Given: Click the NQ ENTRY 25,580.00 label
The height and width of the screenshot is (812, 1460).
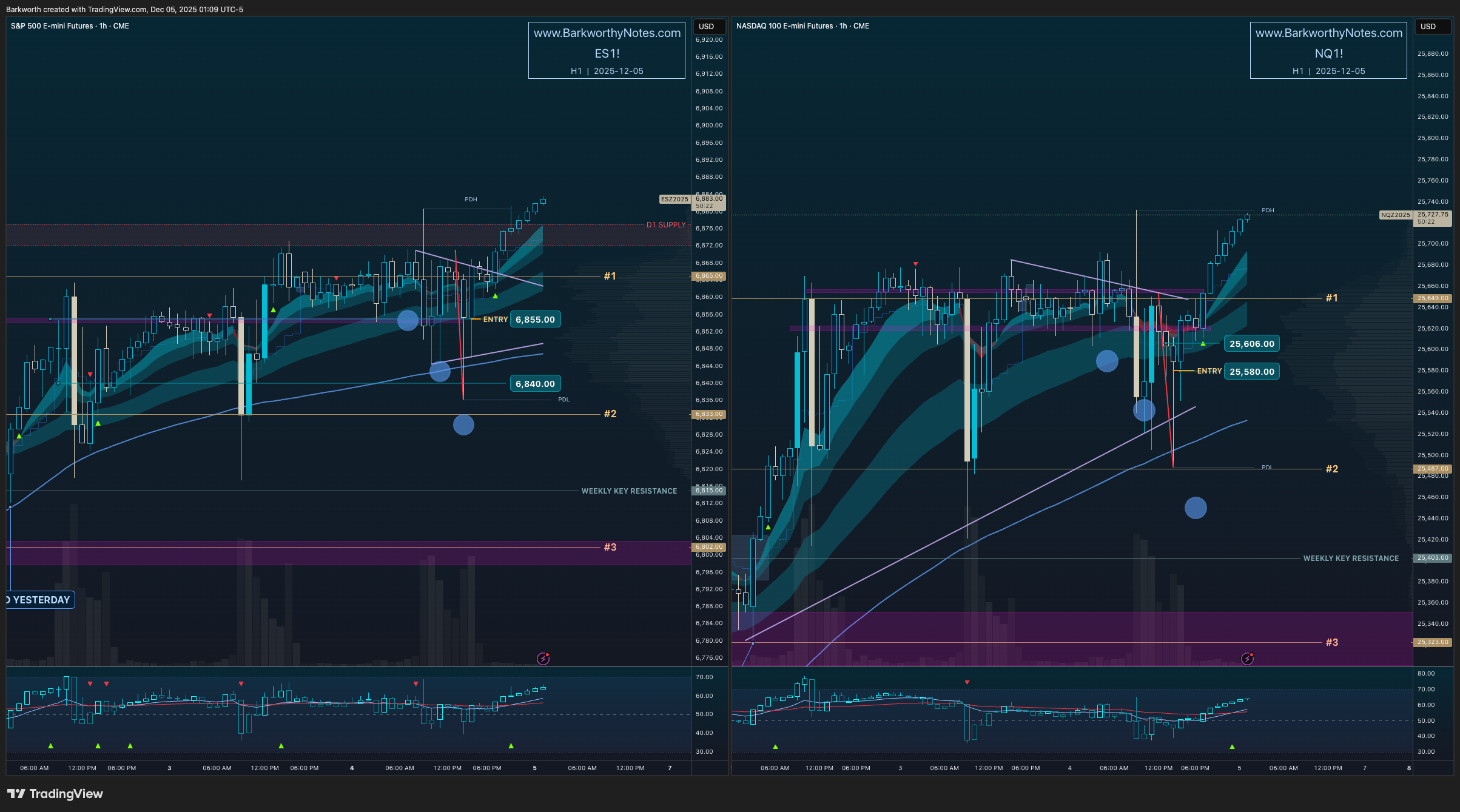Looking at the screenshot, I should 1251,372.
